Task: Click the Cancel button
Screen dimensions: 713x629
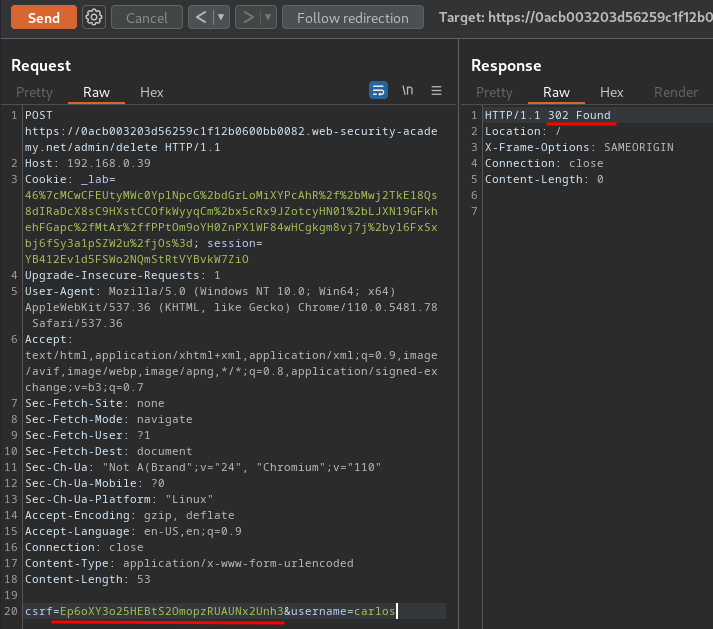Action: pyautogui.click(x=147, y=18)
